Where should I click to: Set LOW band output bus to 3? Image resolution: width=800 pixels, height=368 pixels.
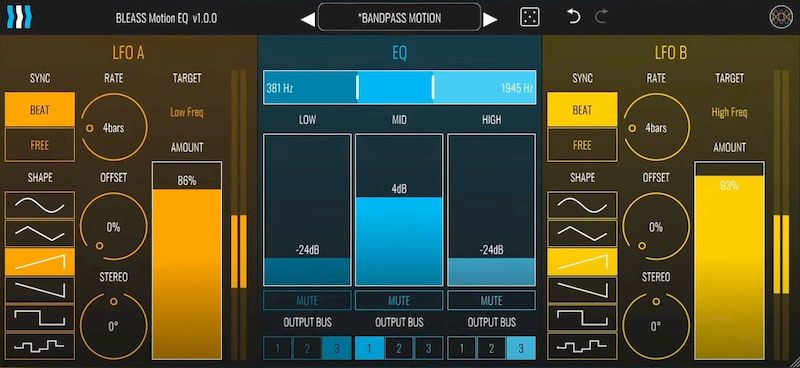(337, 348)
